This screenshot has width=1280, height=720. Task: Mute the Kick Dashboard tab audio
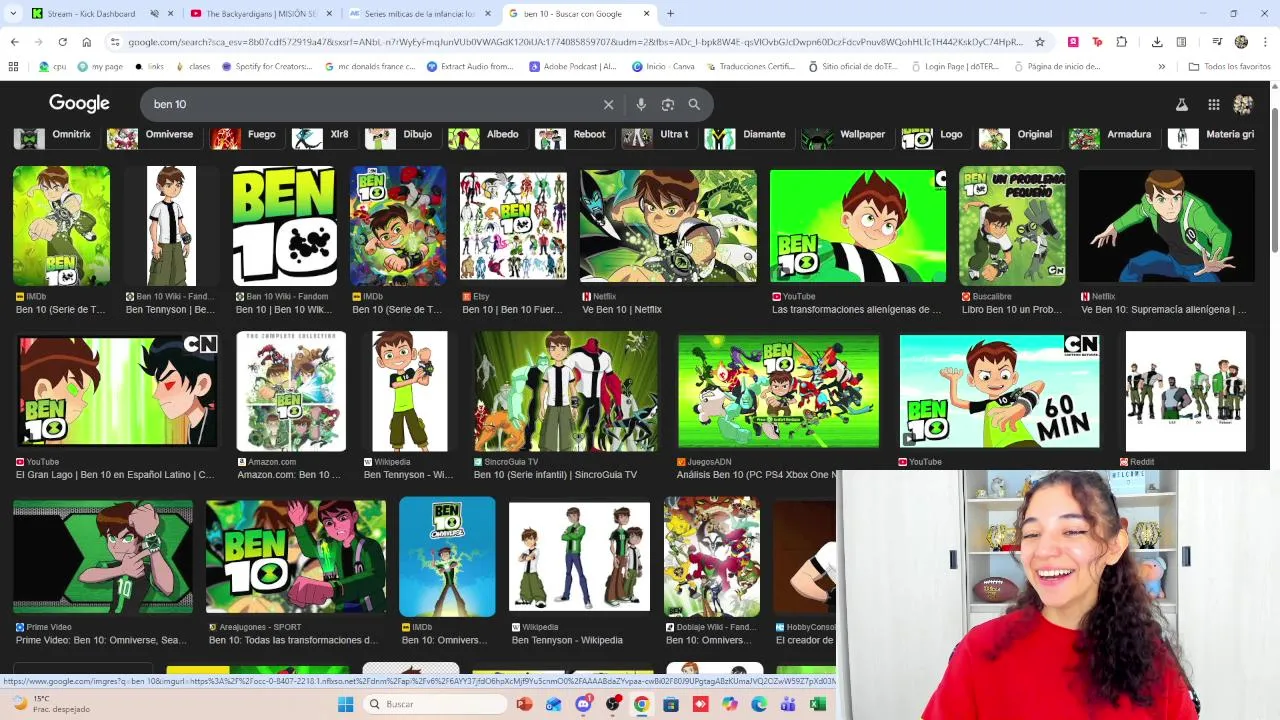pos(154,14)
